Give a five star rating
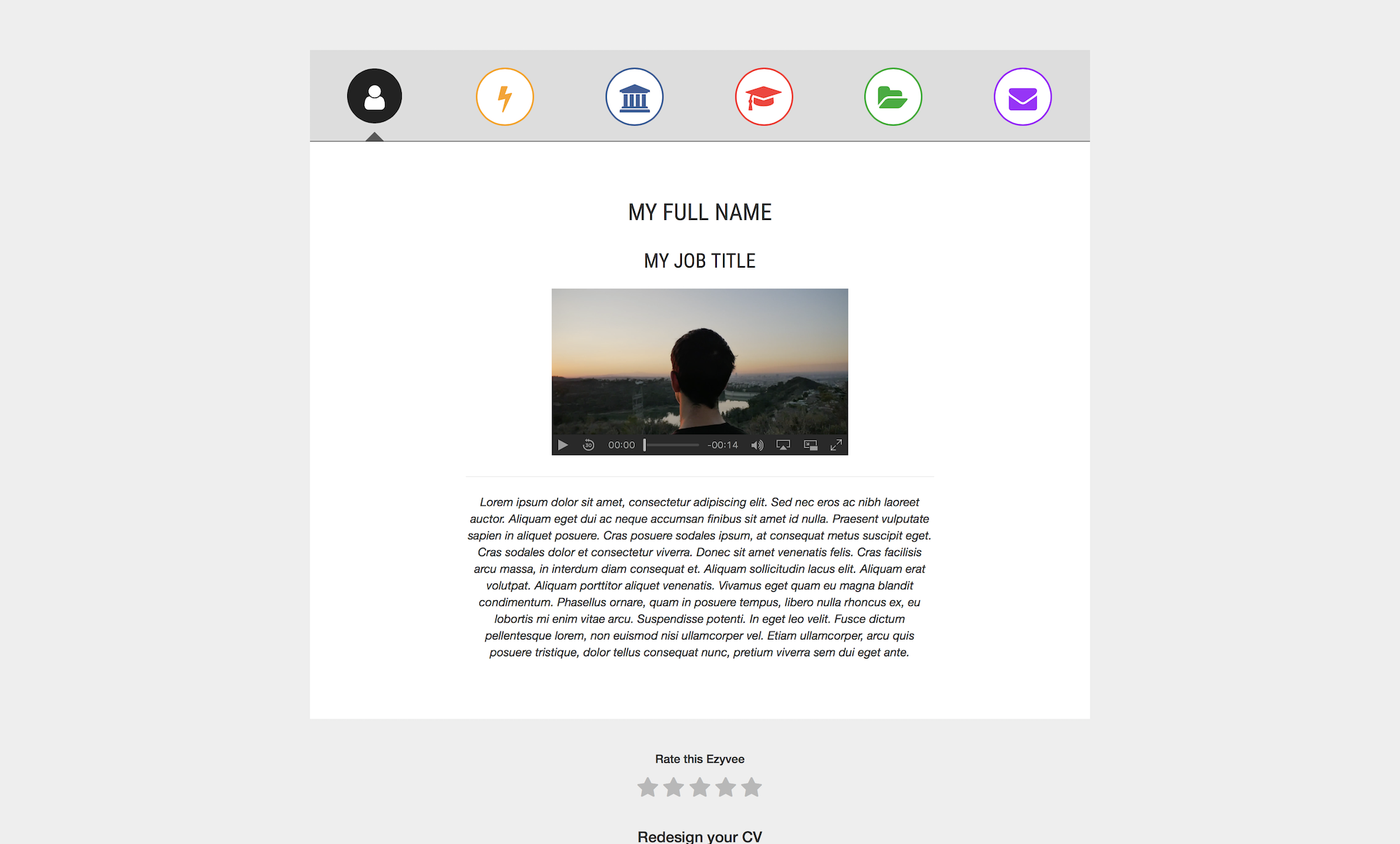1400x844 pixels. [x=752, y=787]
